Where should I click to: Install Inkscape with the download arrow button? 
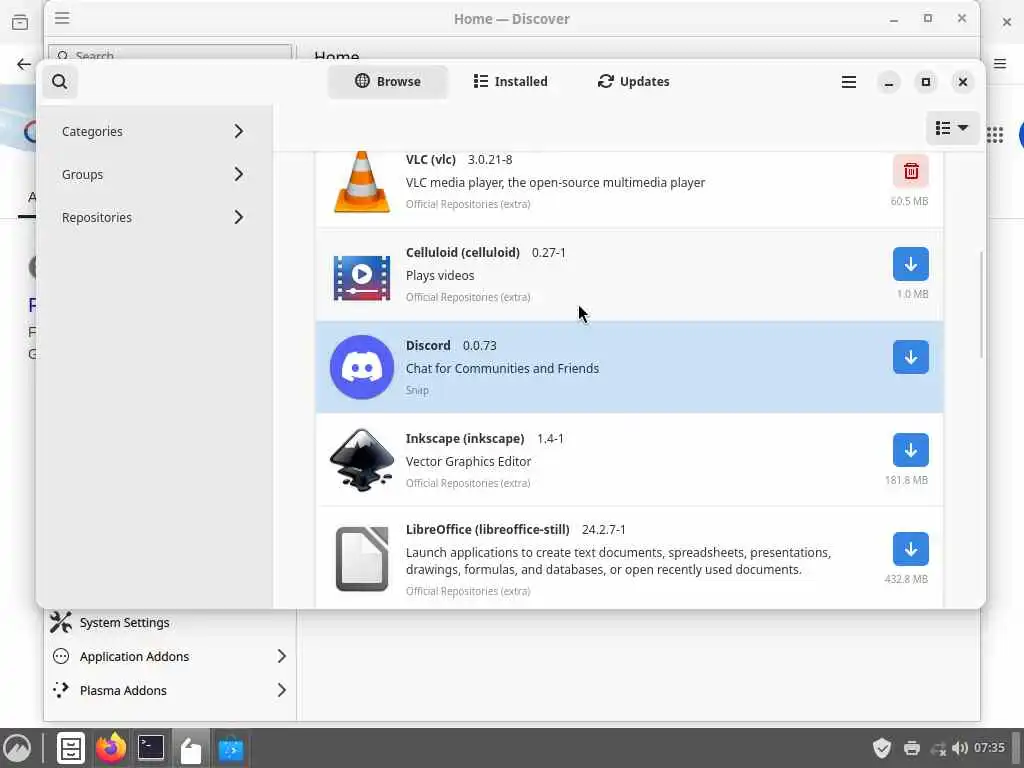(x=910, y=450)
